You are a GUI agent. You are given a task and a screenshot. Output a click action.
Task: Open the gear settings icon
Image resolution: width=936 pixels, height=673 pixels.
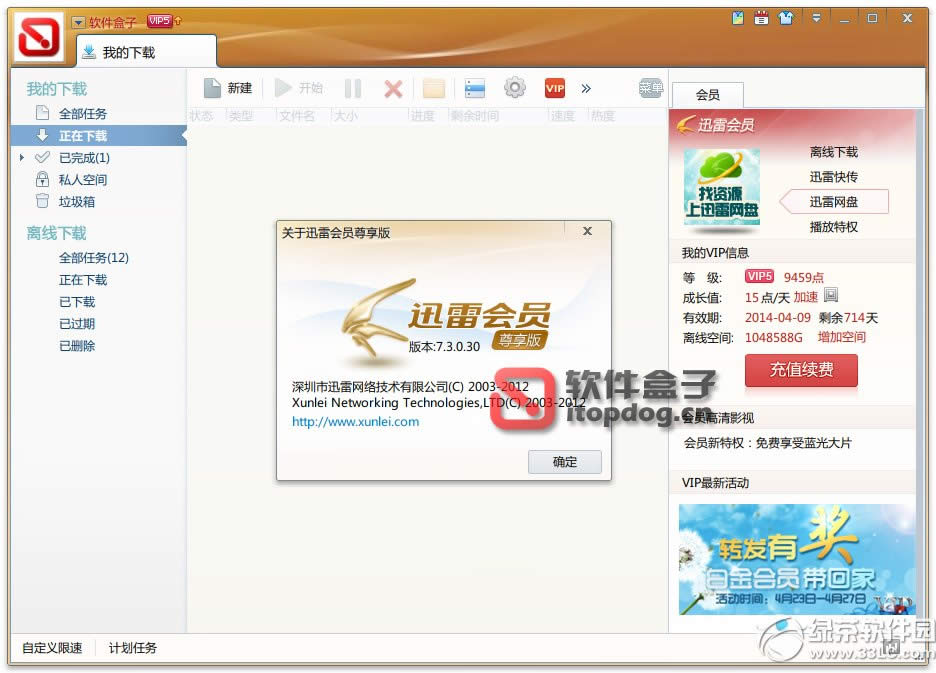tap(515, 88)
